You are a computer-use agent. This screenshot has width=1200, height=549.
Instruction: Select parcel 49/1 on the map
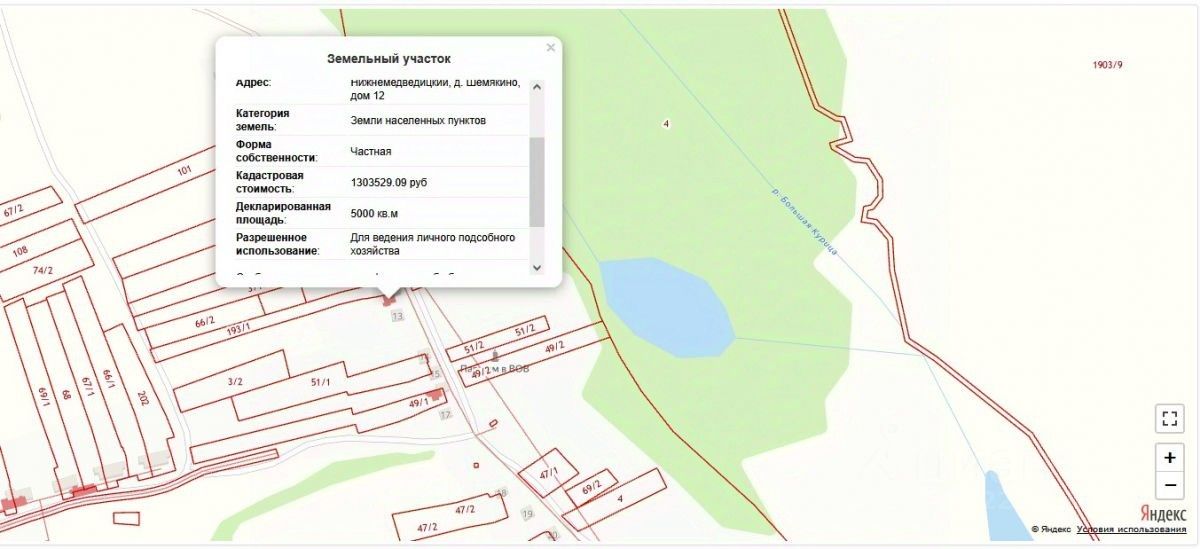click(x=418, y=402)
